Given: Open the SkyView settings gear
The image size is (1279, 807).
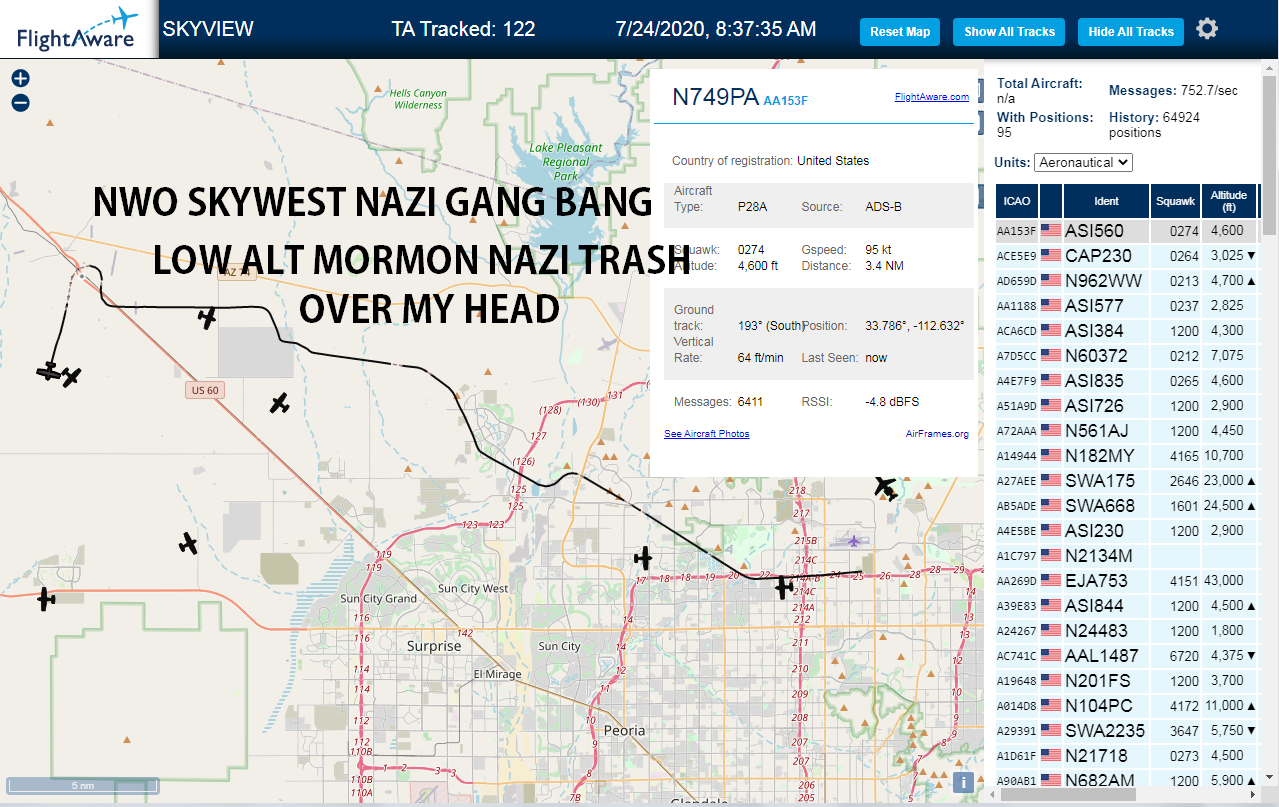Looking at the screenshot, I should click(1207, 29).
